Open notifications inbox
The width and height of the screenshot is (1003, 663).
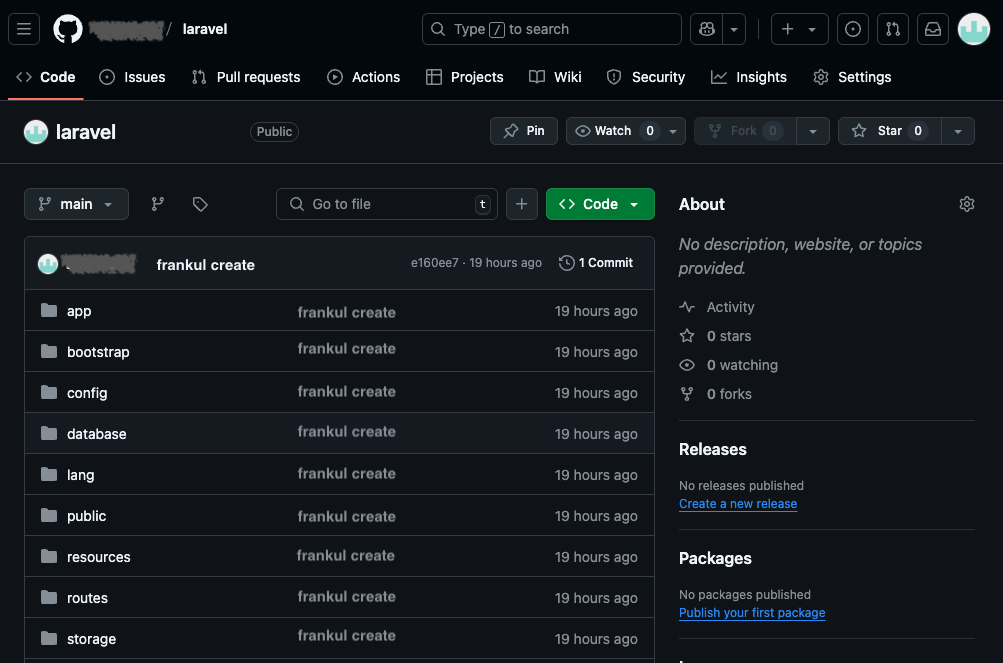(933, 29)
